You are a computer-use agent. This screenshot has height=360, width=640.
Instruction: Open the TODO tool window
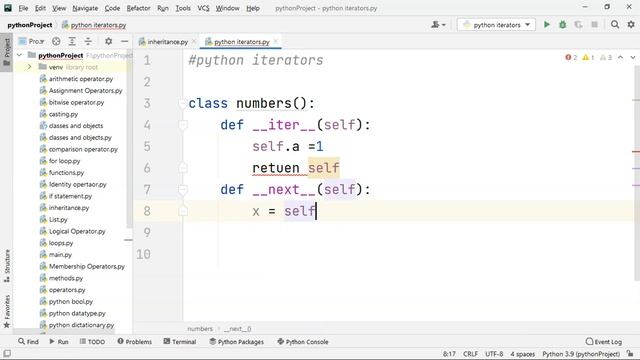point(92,342)
